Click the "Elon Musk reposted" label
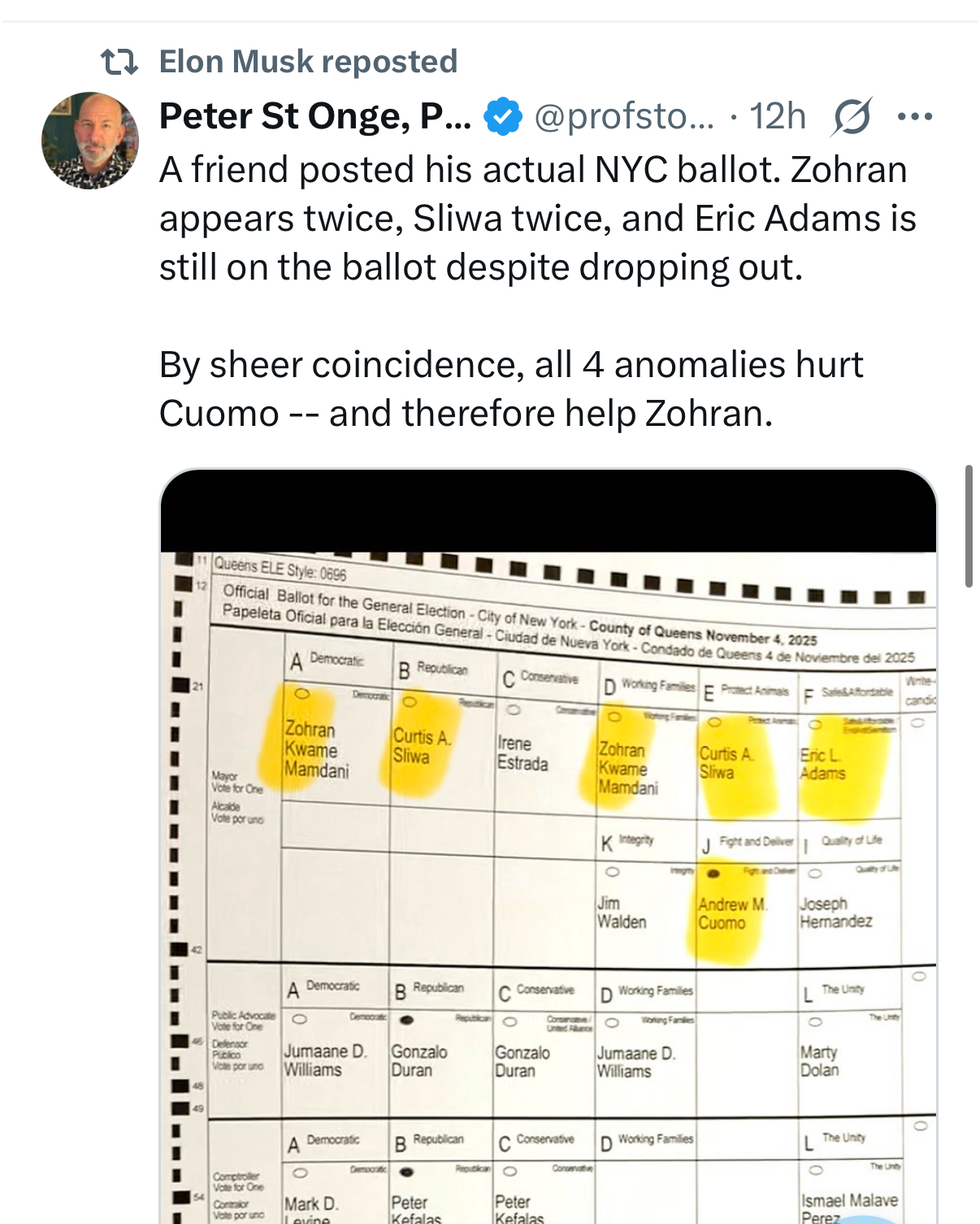The image size is (980, 1224). pos(308,62)
